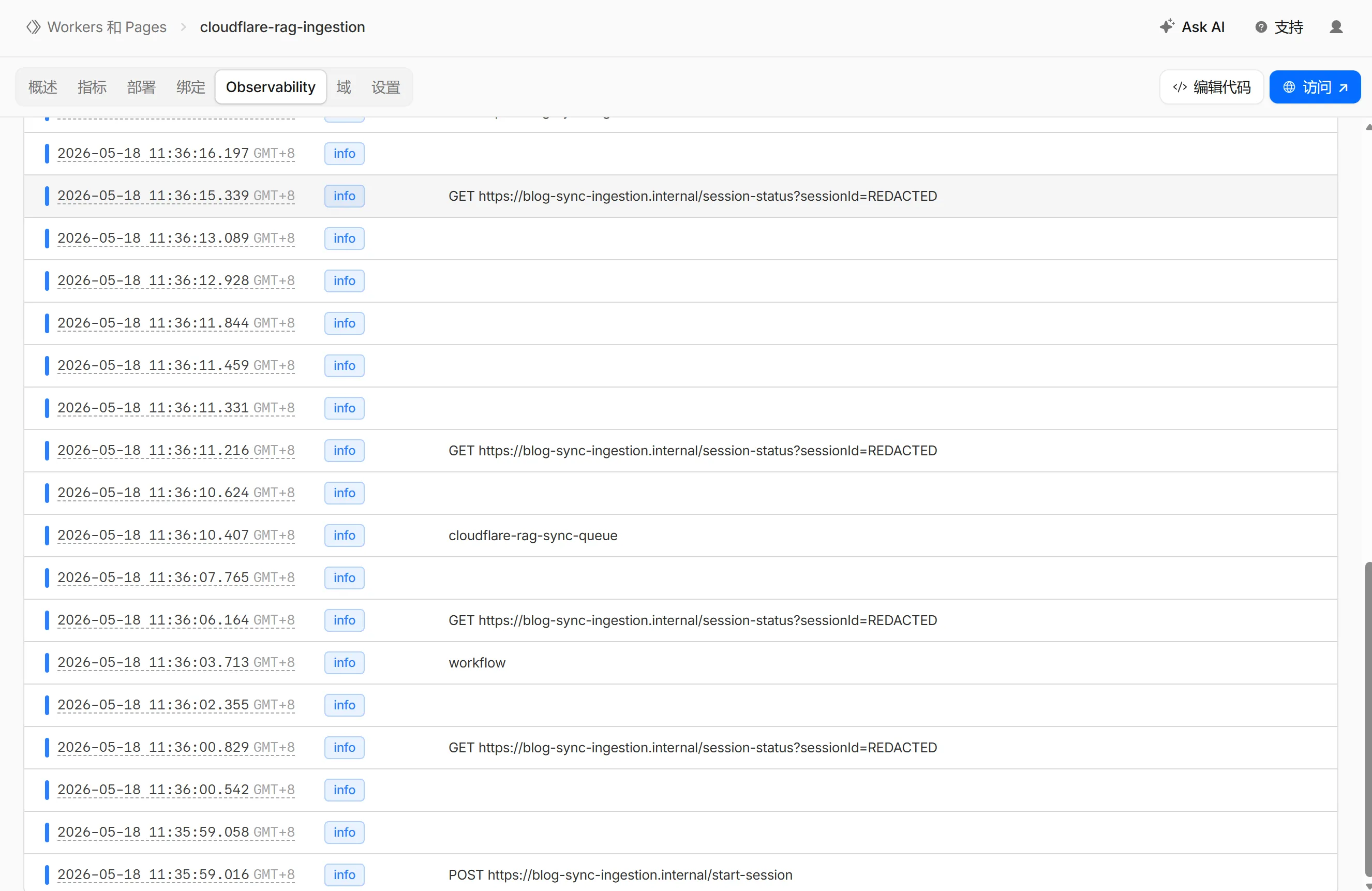Click timestamp 2026-05-18 11:36:11.459
1372x891 pixels.
click(176, 366)
